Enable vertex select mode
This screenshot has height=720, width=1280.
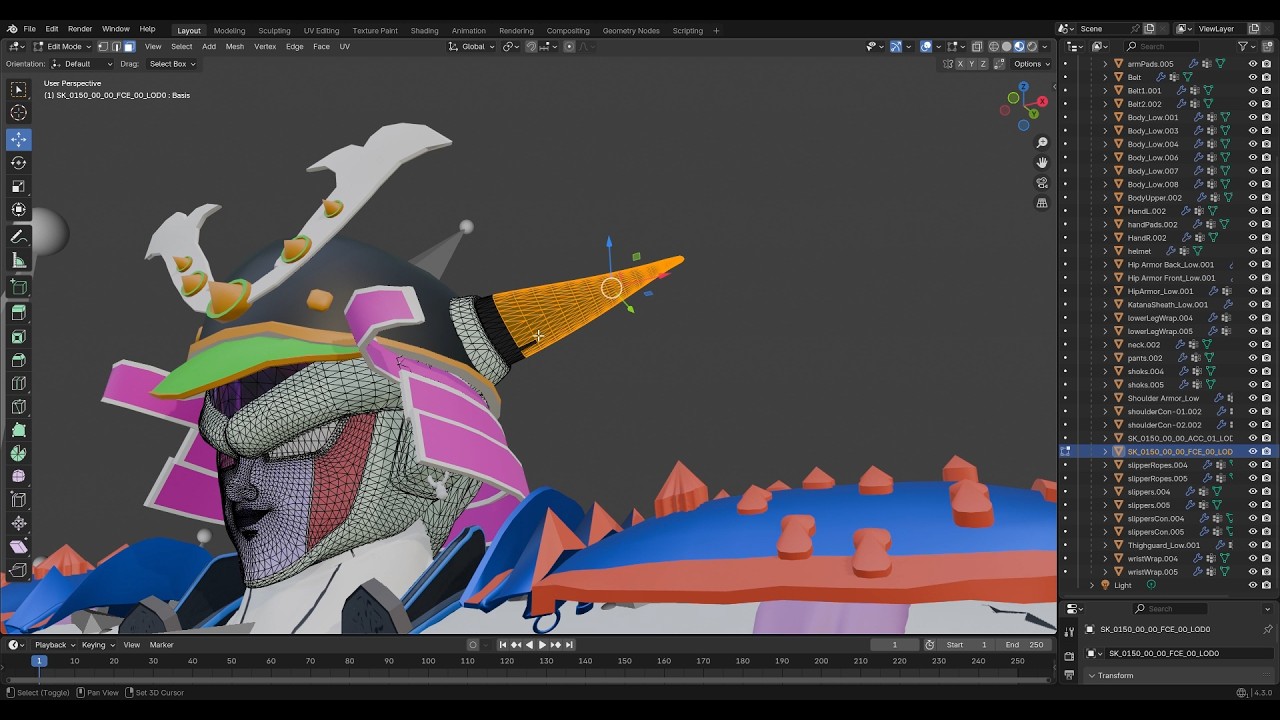coord(102,46)
